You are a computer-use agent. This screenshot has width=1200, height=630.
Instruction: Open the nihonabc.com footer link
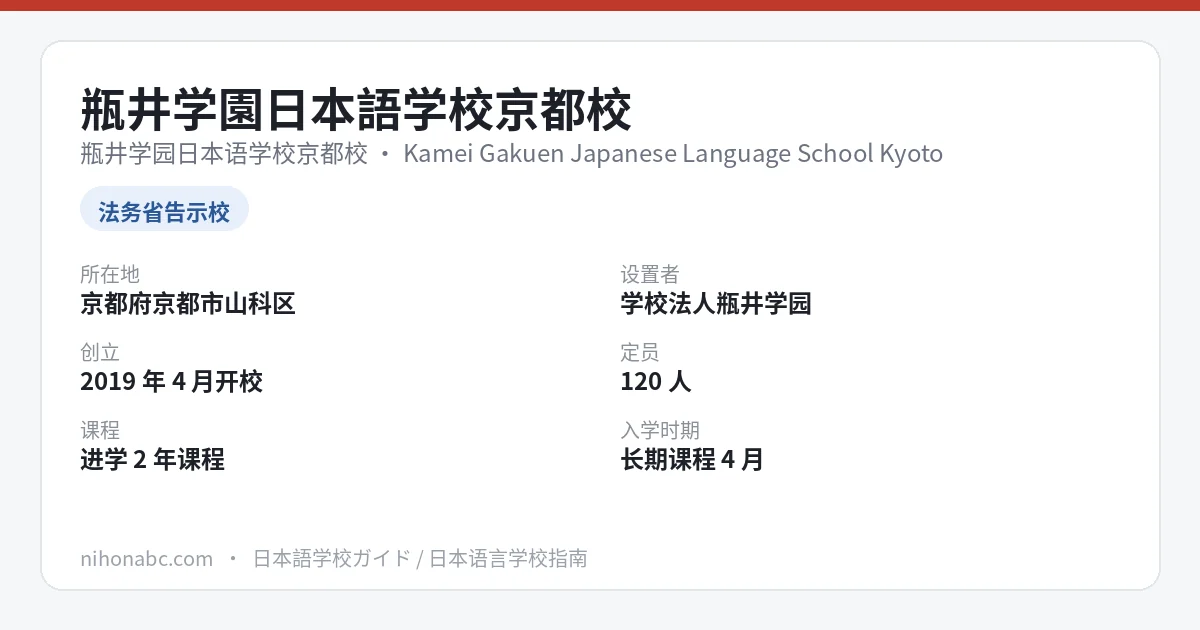[x=146, y=558]
